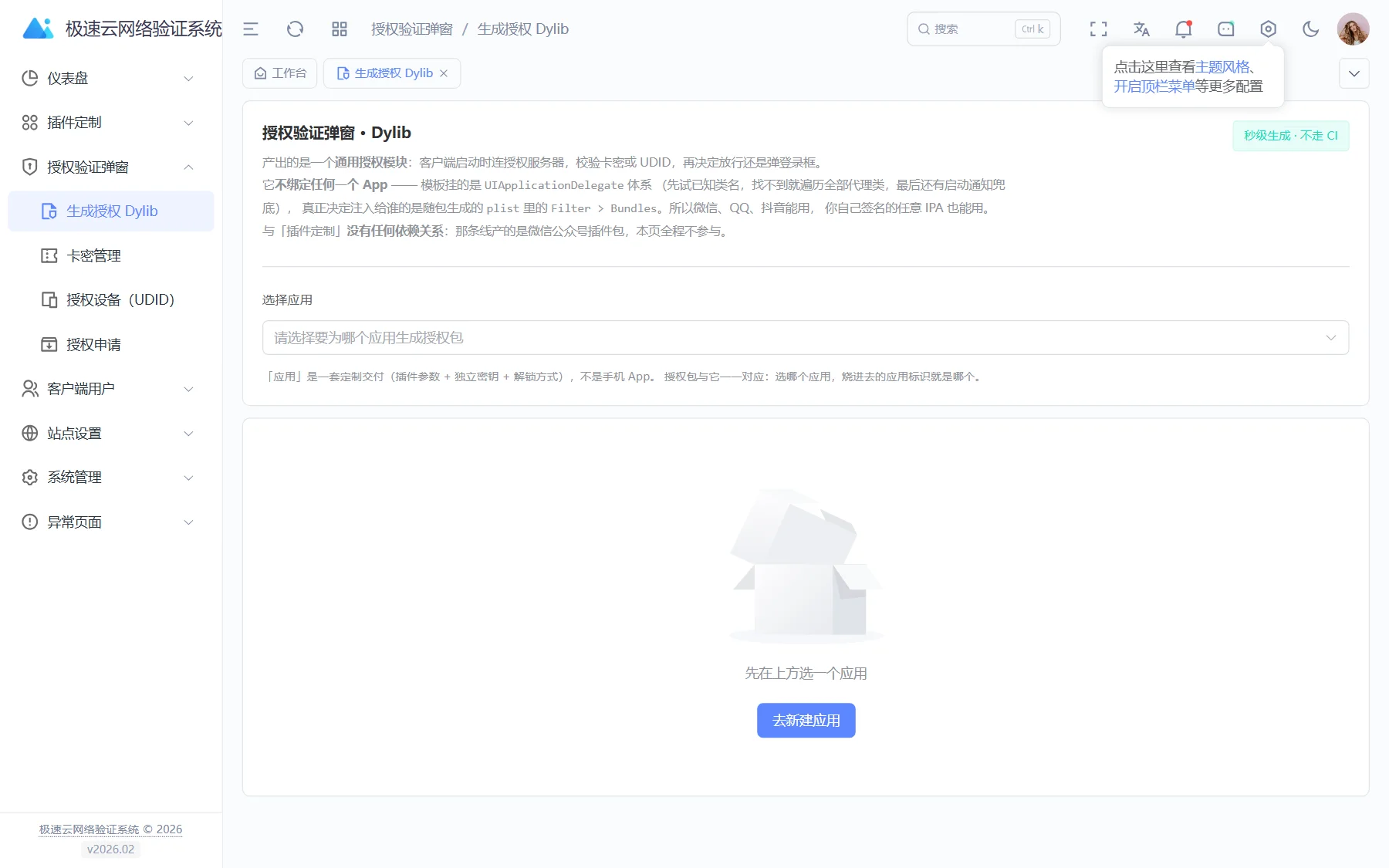Click the refresh page icon

[x=295, y=29]
